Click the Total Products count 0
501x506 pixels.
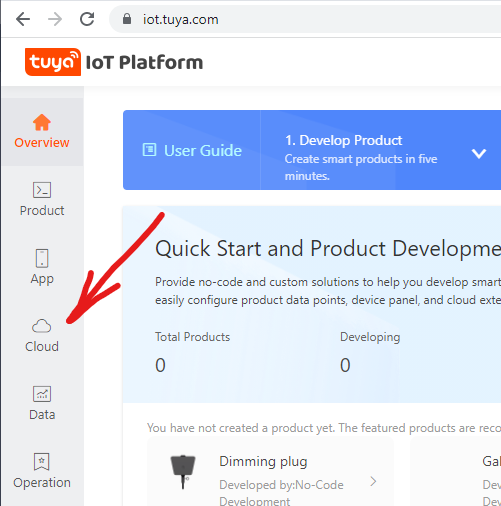point(160,365)
